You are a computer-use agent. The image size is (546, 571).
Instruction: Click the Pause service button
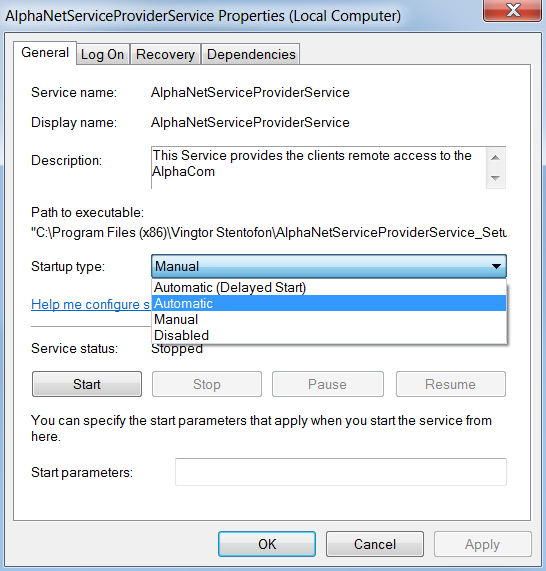click(x=327, y=384)
